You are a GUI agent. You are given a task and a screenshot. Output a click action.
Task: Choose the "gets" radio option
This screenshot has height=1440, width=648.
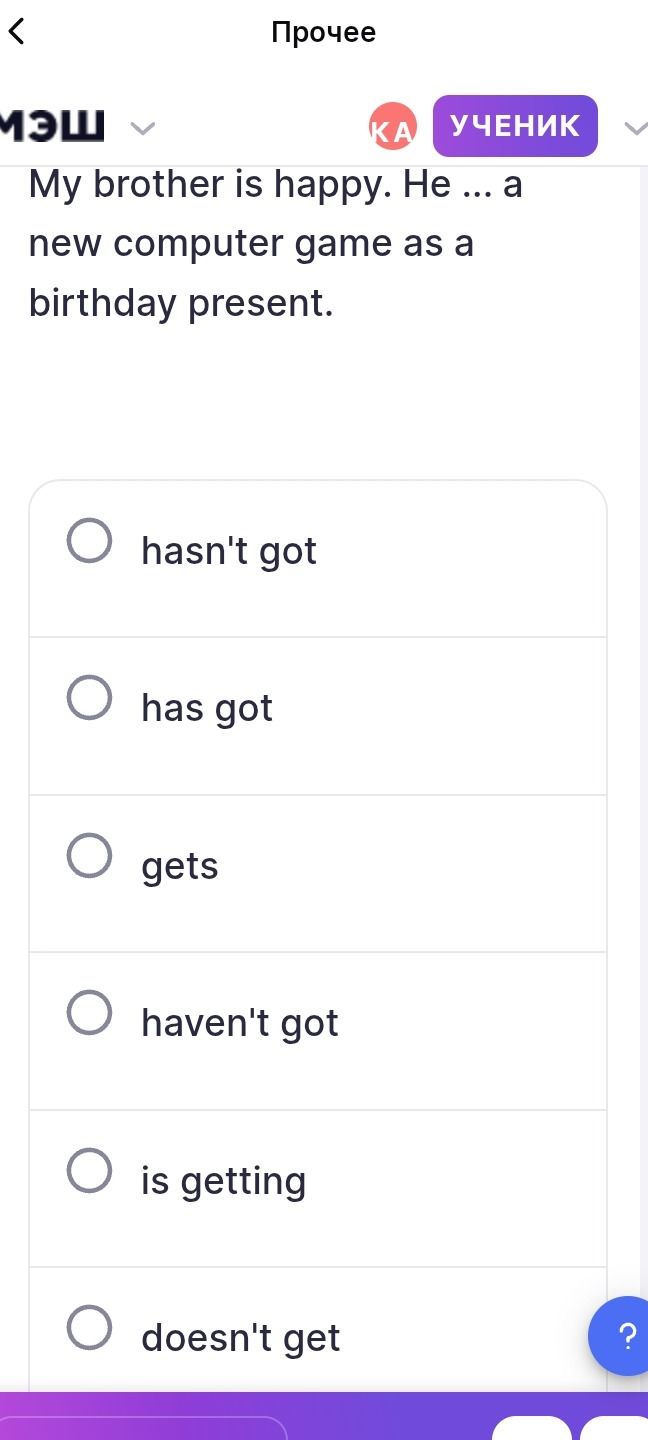coord(89,855)
